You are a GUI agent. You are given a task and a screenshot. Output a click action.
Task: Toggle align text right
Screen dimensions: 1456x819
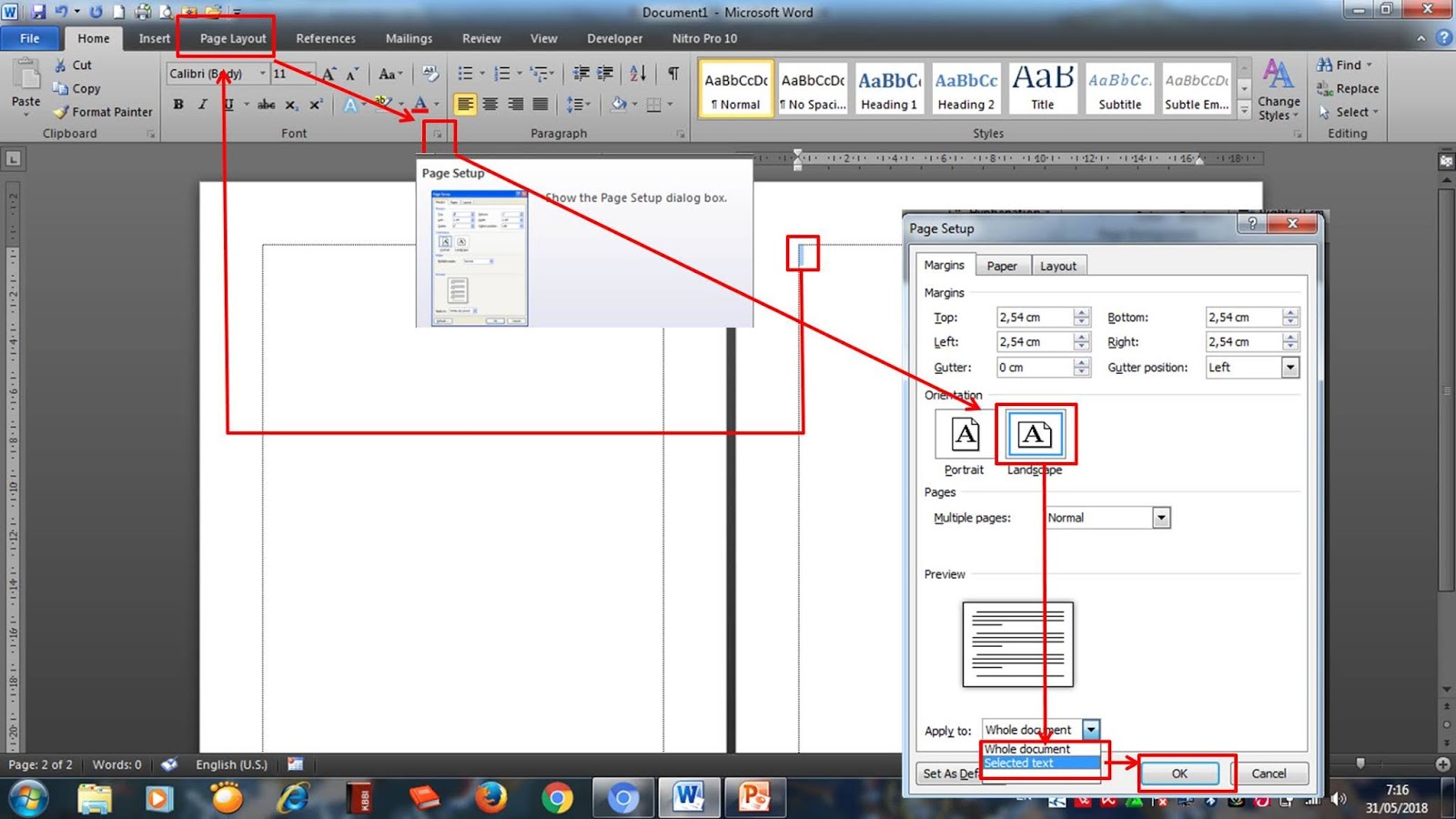[x=515, y=105]
